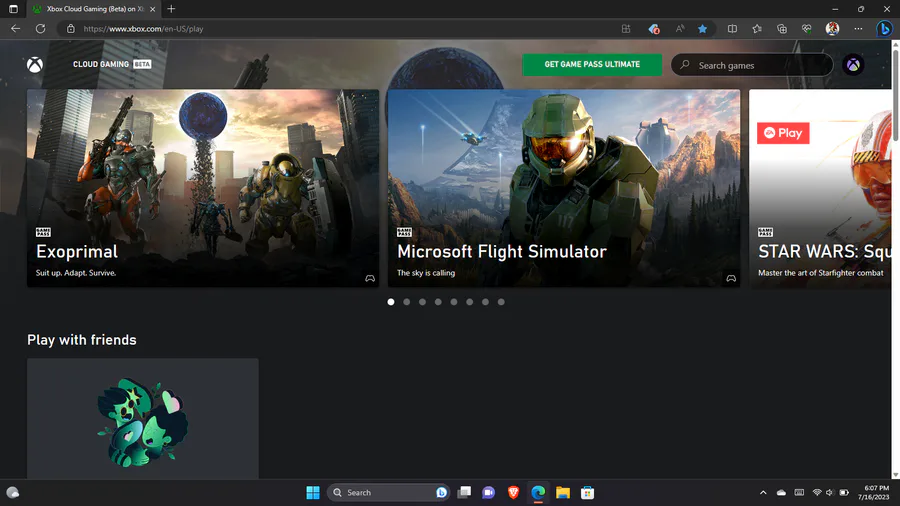Open Brave browser from the taskbar
Screen dimensions: 900x506
[x=514, y=492]
